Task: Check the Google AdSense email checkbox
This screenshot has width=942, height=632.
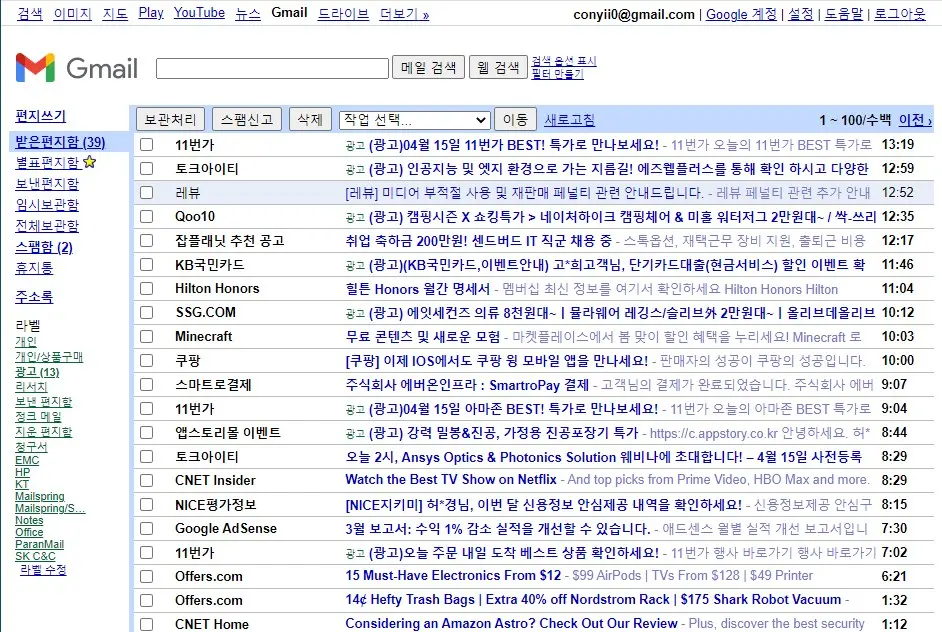Action: 147,529
